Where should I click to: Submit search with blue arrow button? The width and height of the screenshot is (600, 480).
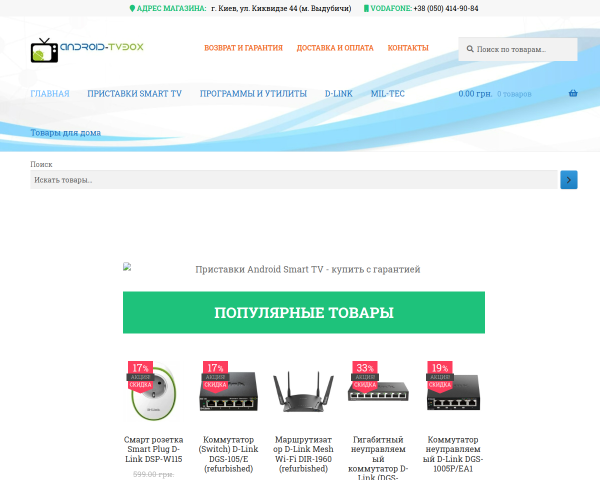pyautogui.click(x=569, y=180)
